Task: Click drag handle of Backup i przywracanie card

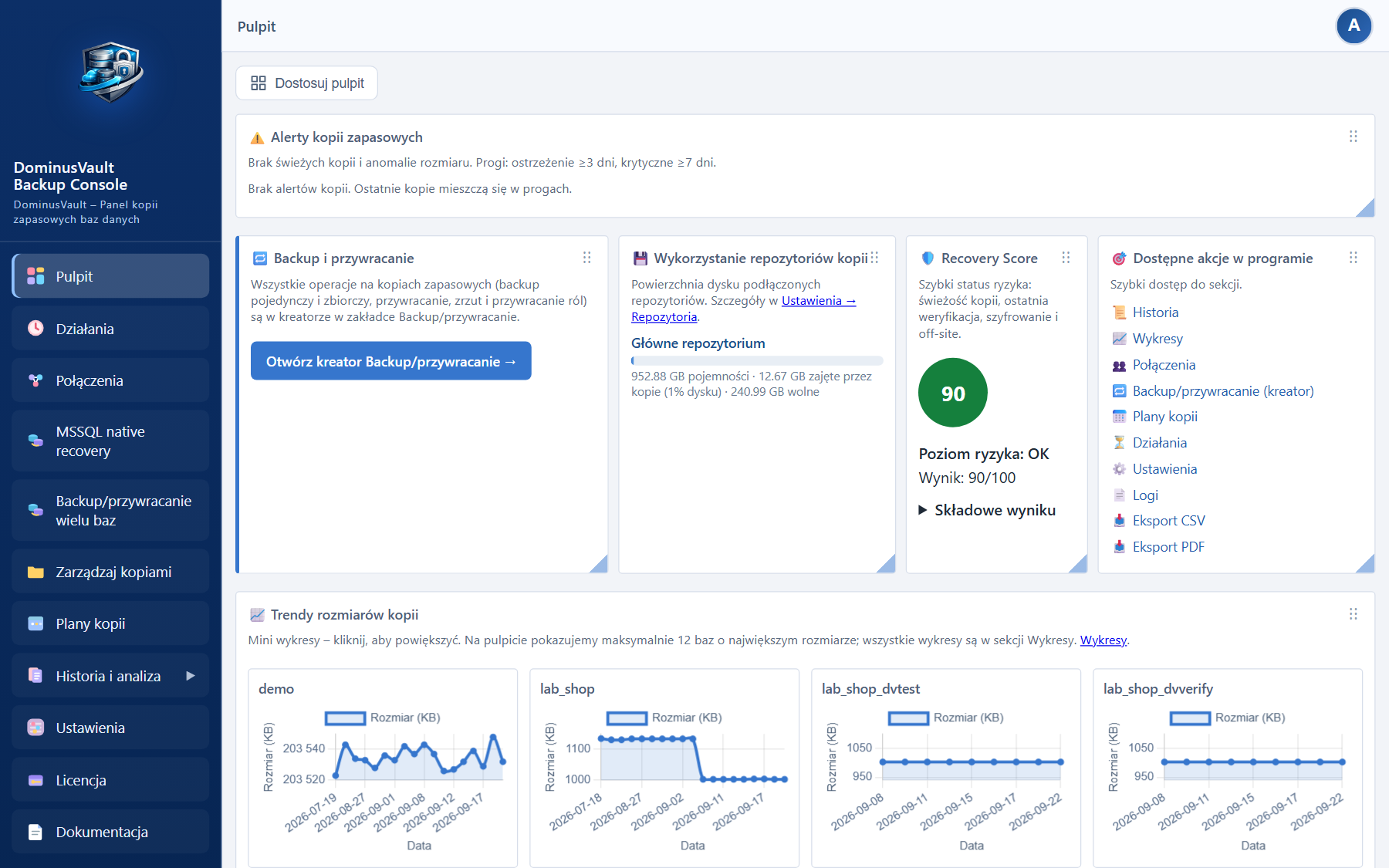Action: [586, 258]
